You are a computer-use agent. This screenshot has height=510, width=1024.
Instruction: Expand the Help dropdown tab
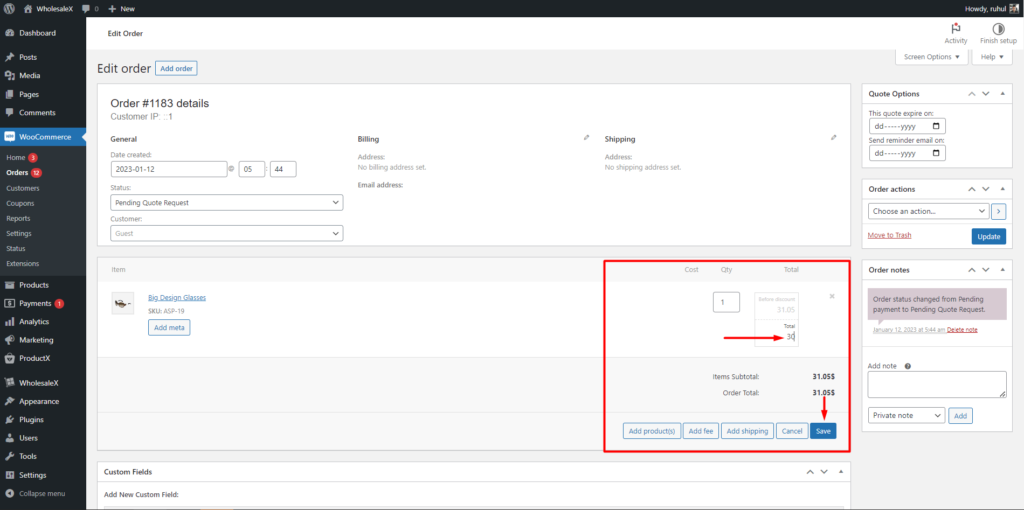click(992, 57)
